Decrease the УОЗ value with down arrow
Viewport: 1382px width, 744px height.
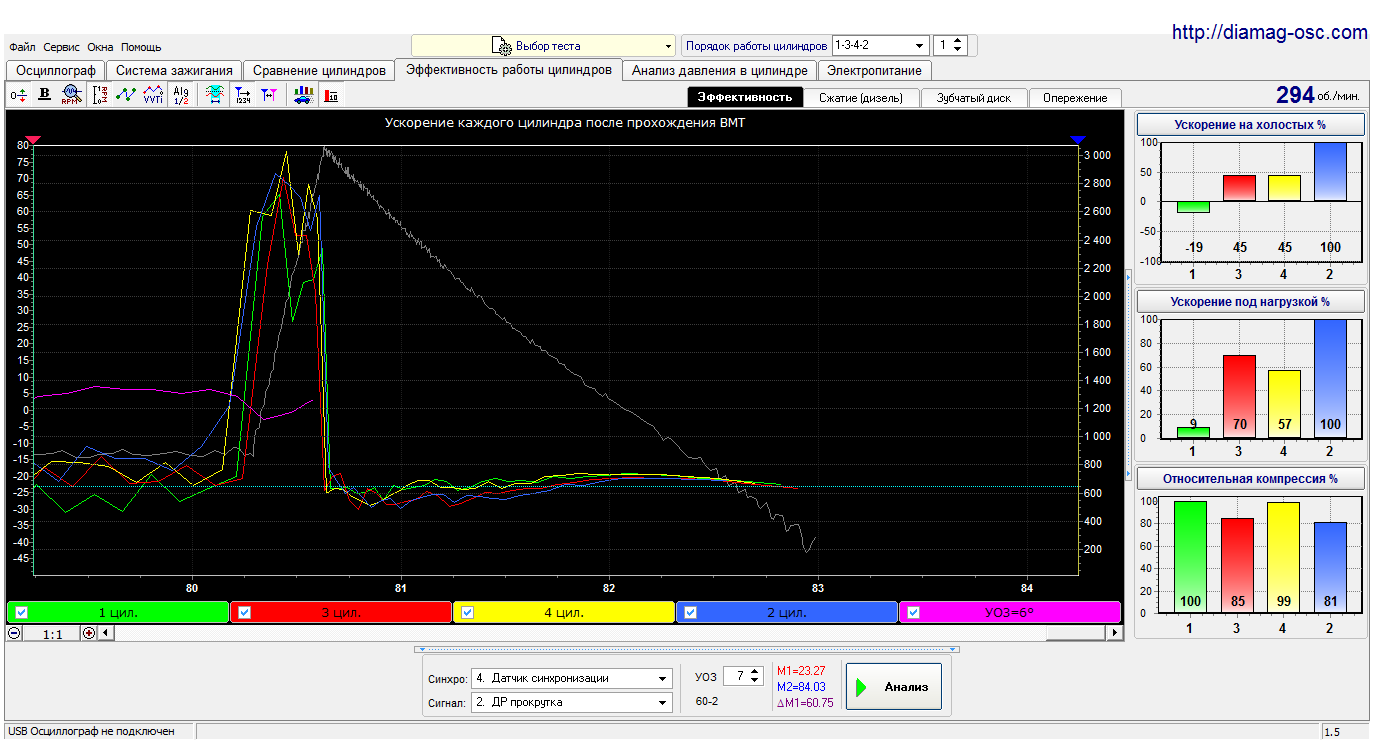(x=755, y=682)
